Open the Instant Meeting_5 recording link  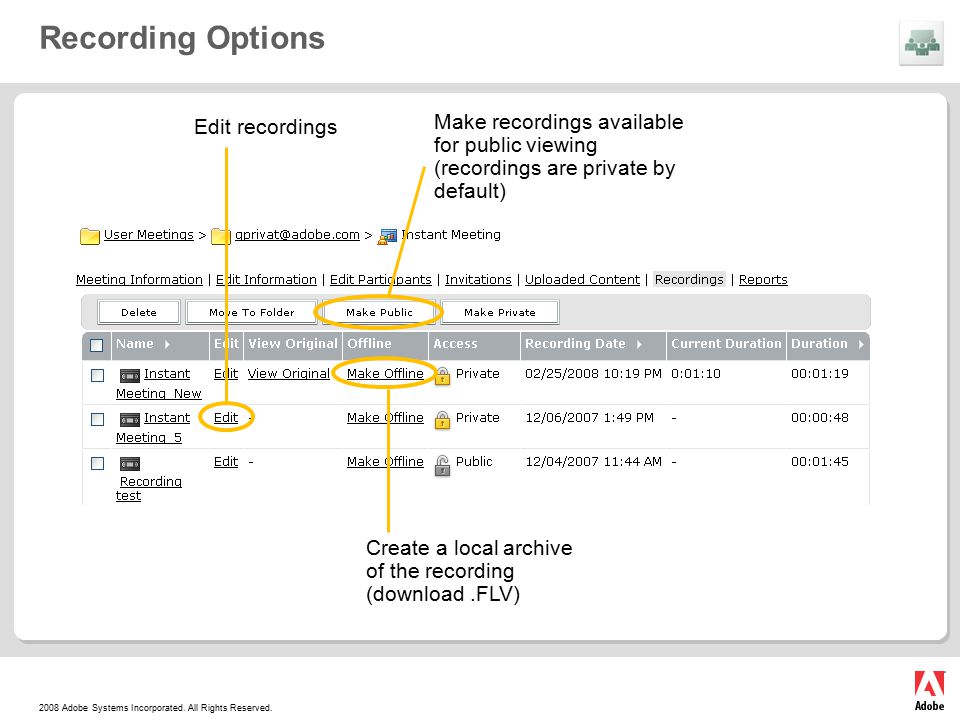point(154,428)
